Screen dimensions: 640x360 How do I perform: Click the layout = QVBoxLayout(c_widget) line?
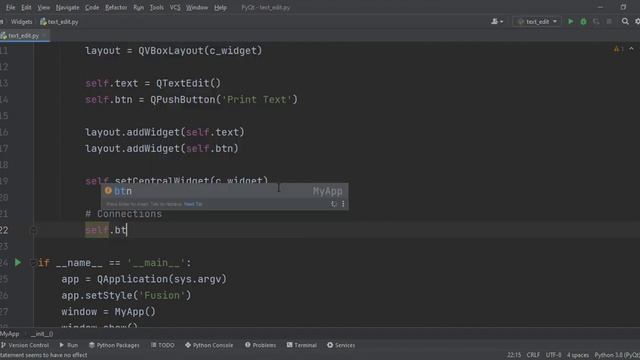click(x=173, y=51)
